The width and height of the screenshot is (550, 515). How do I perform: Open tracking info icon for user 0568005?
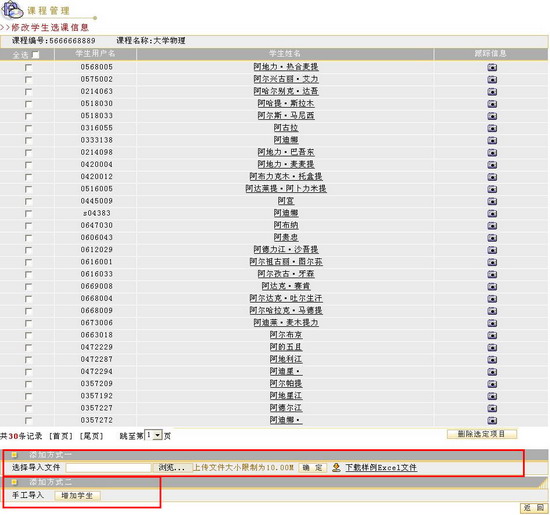pyautogui.click(x=492, y=67)
